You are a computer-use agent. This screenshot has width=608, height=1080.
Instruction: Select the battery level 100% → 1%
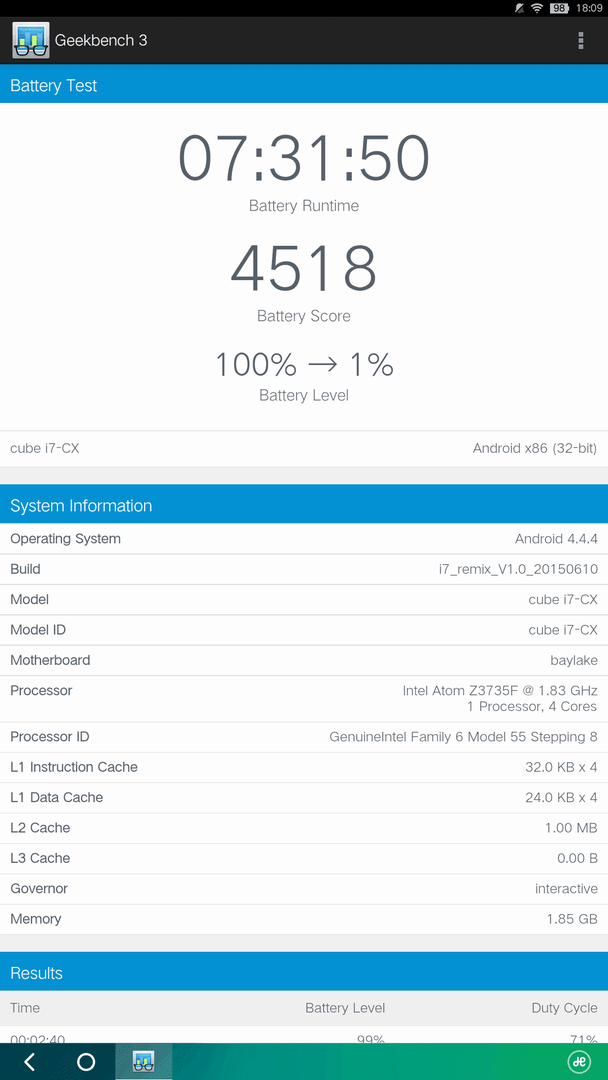[x=304, y=364]
